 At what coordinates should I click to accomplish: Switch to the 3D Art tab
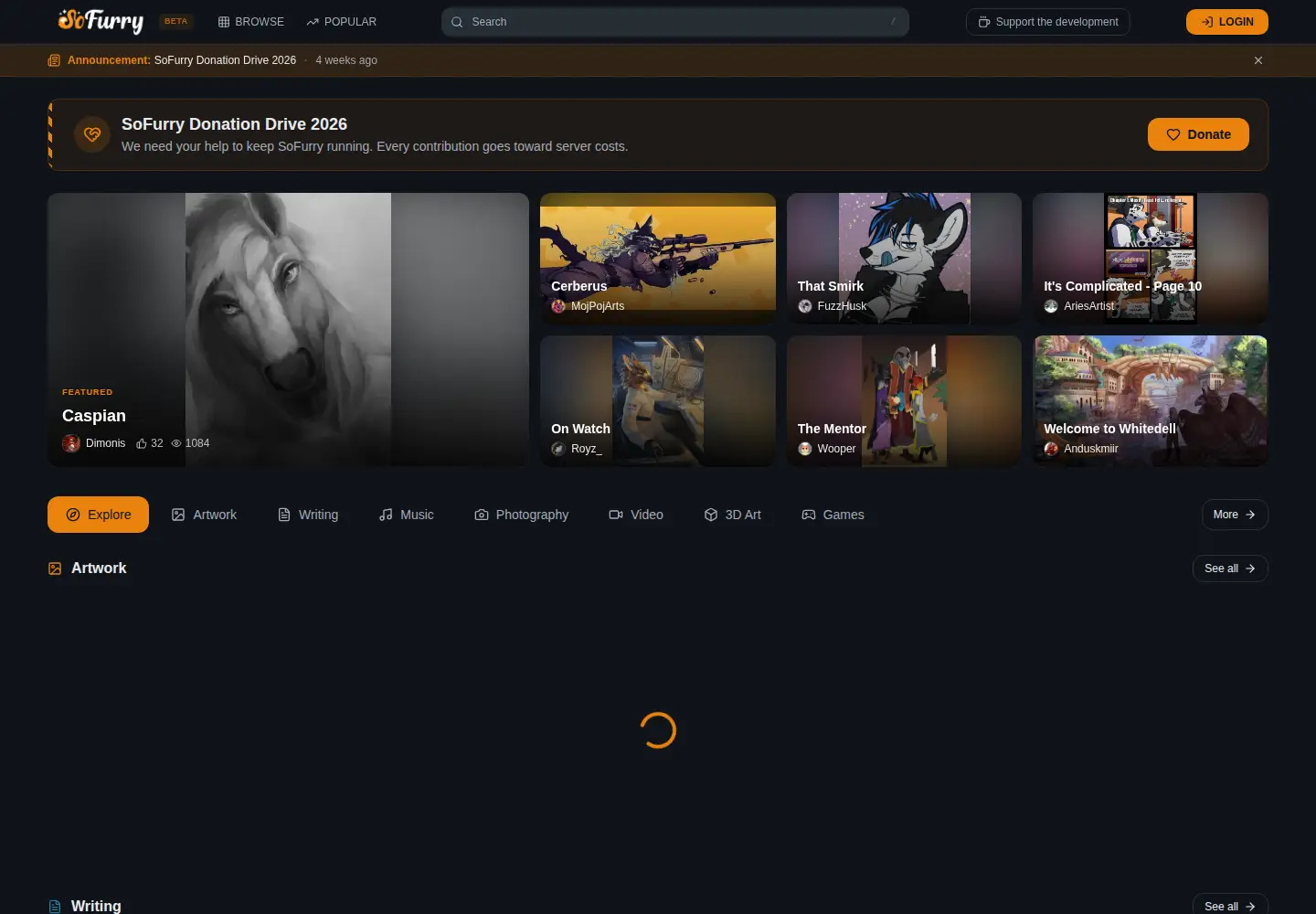point(733,515)
